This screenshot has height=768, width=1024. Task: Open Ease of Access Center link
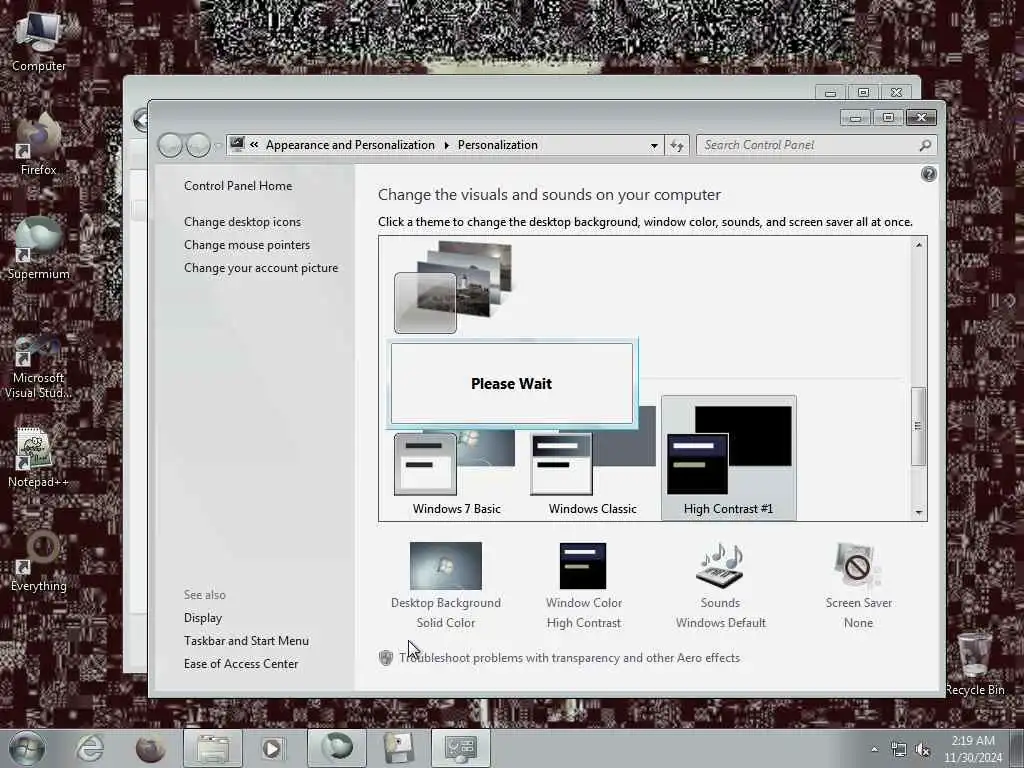tap(241, 664)
